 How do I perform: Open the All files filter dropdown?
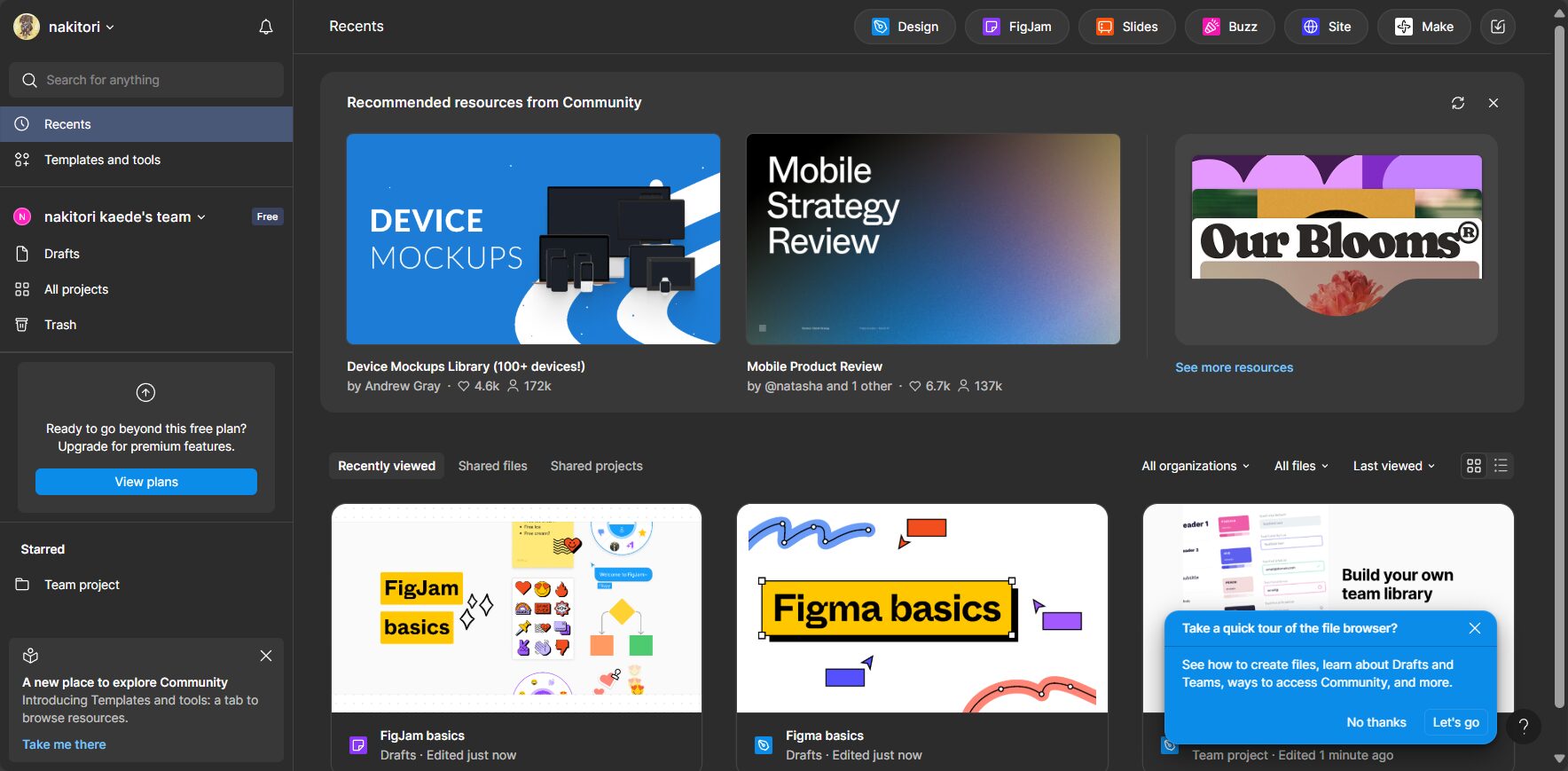1301,466
